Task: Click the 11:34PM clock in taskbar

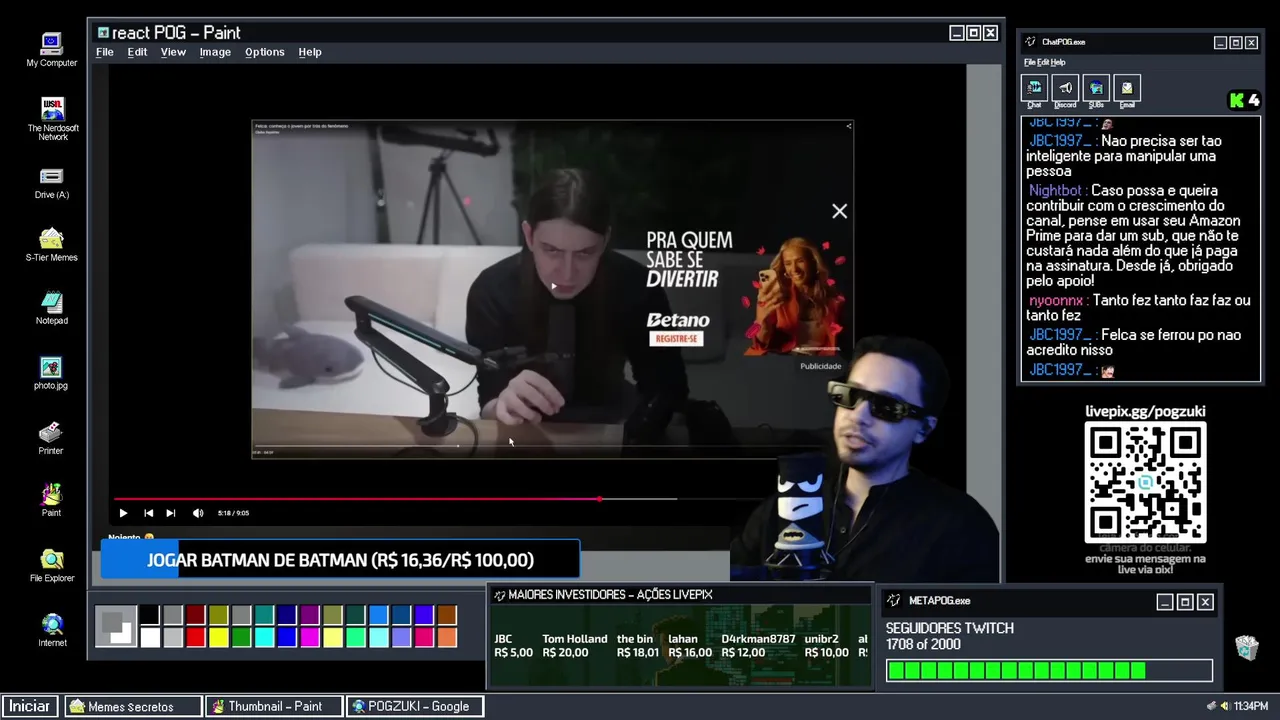Action: click(1250, 706)
